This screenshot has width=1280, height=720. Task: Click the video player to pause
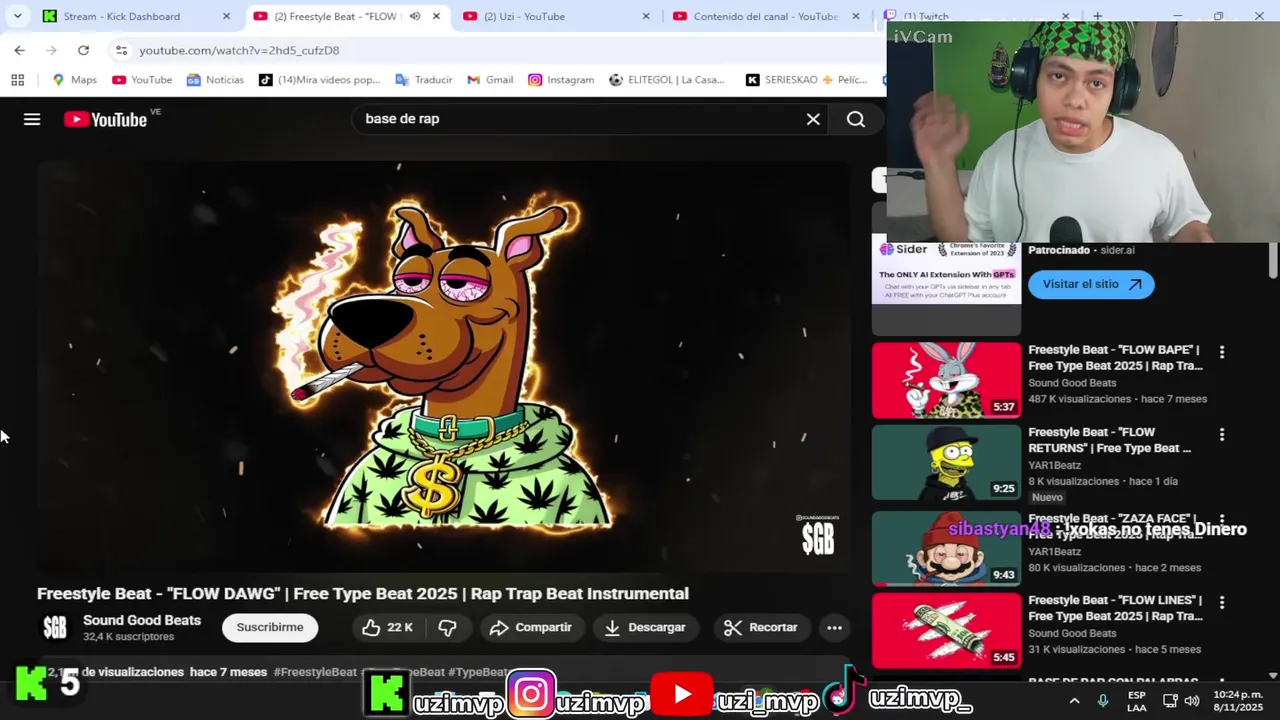tap(443, 367)
